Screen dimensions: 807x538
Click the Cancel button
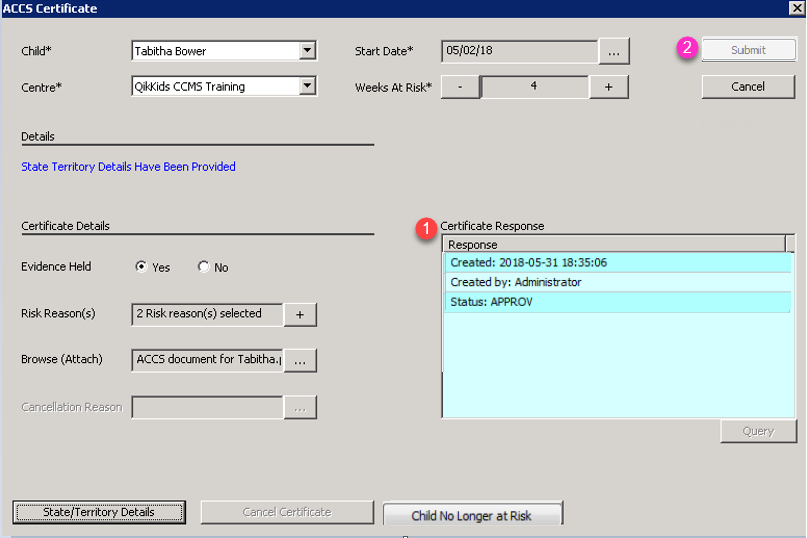[748, 87]
